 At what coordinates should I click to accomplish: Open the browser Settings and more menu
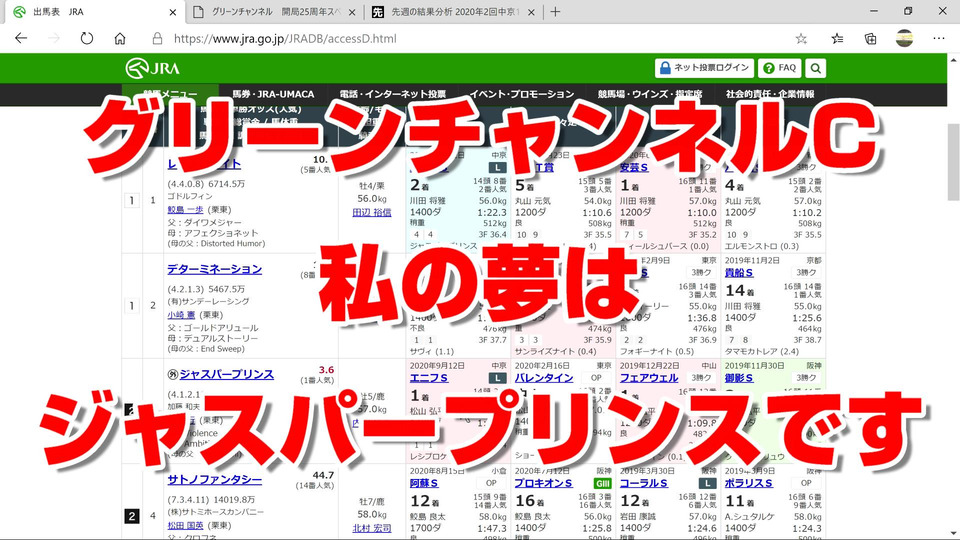(939, 39)
